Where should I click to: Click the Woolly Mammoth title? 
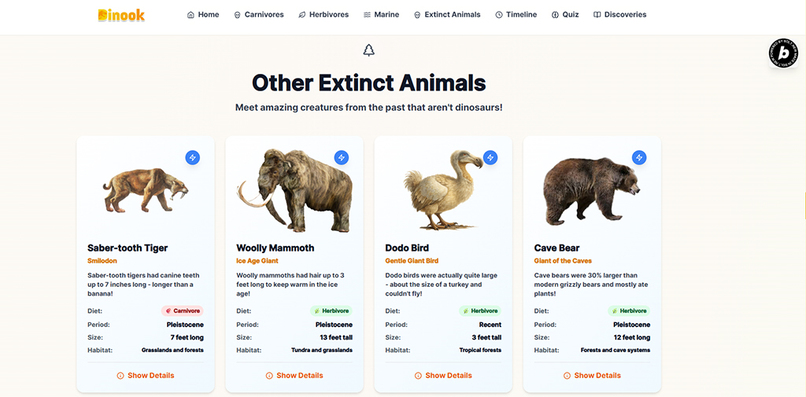click(275, 248)
